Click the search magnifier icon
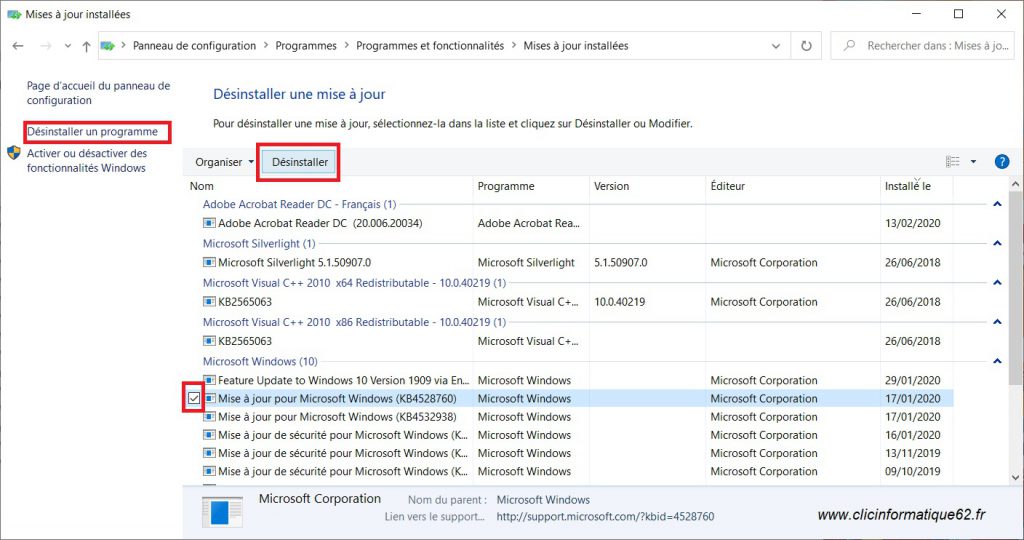The height and width of the screenshot is (540, 1024). [x=849, y=46]
